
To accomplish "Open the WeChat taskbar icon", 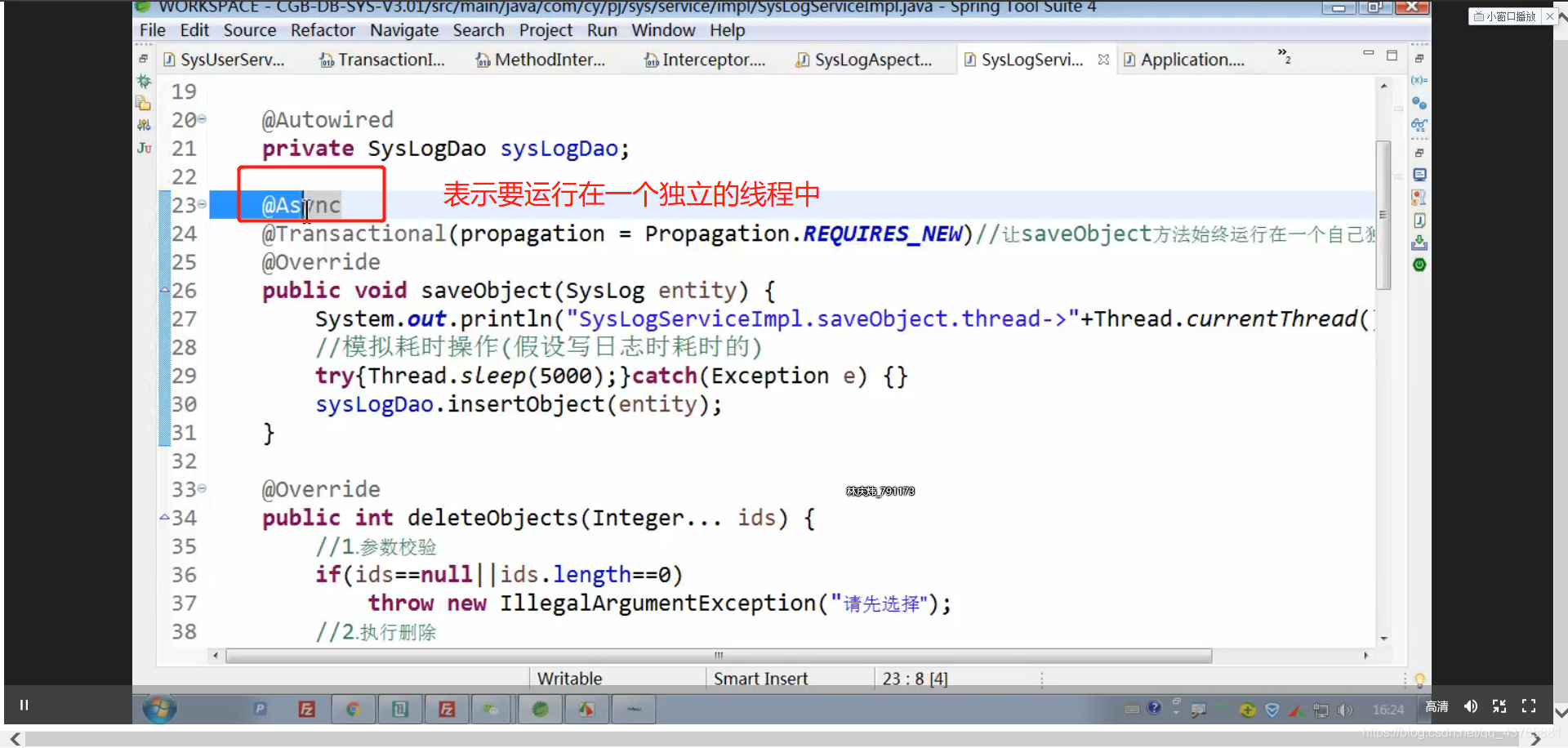I will pyautogui.click(x=492, y=709).
